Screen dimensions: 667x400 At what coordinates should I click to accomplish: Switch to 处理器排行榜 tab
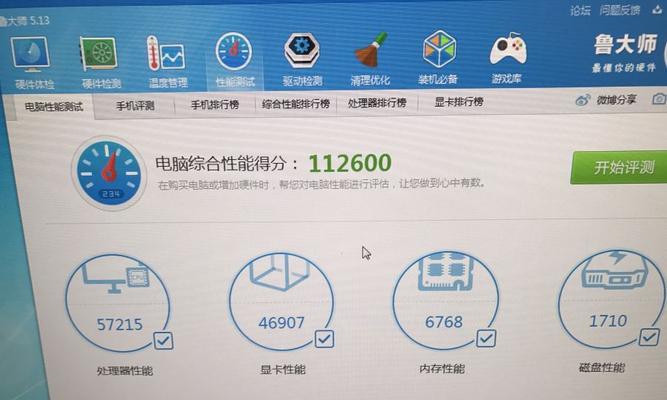(377, 103)
